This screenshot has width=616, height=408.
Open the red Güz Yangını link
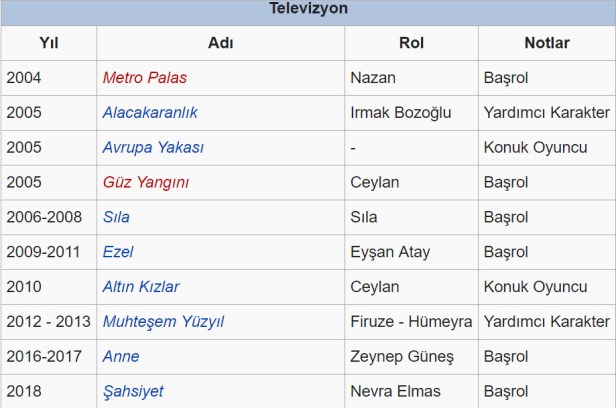[145, 182]
